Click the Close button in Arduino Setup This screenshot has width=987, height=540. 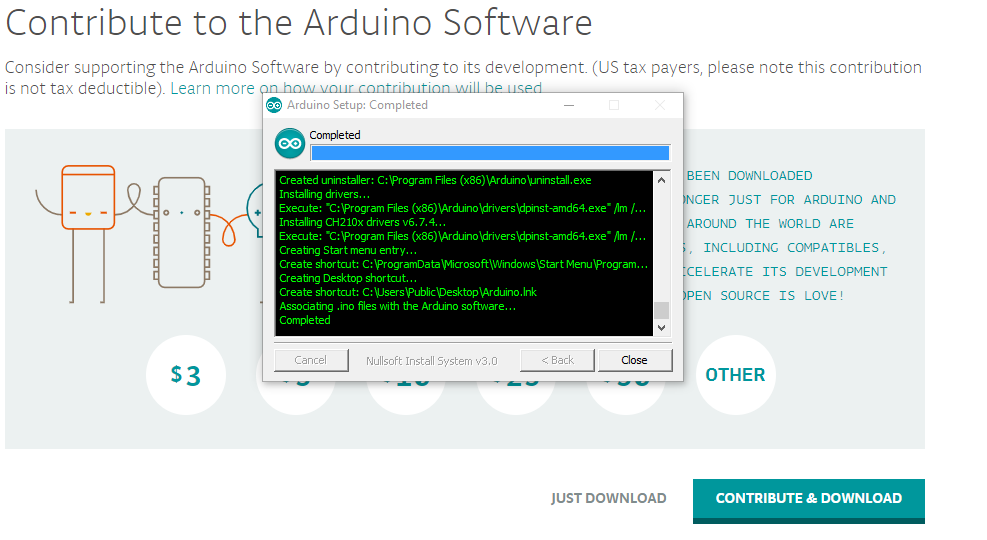tap(634, 360)
